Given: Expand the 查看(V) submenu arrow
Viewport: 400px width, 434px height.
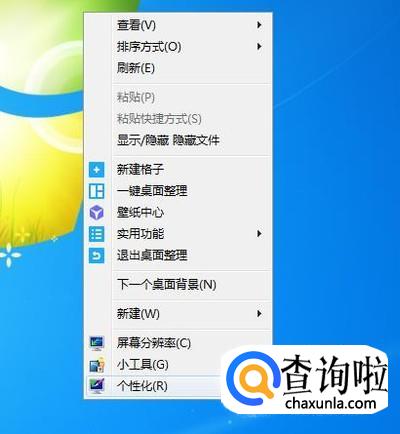Looking at the screenshot, I should coord(259,25).
